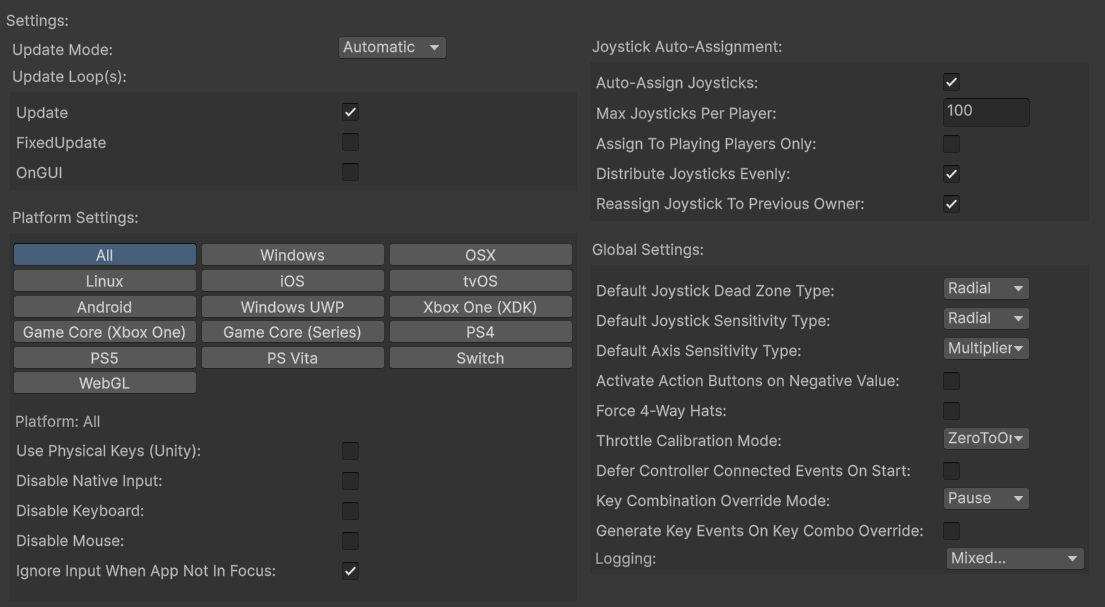The width and height of the screenshot is (1105, 607).
Task: Click the Xbox One (XDK) platform button
Action: [x=480, y=307]
